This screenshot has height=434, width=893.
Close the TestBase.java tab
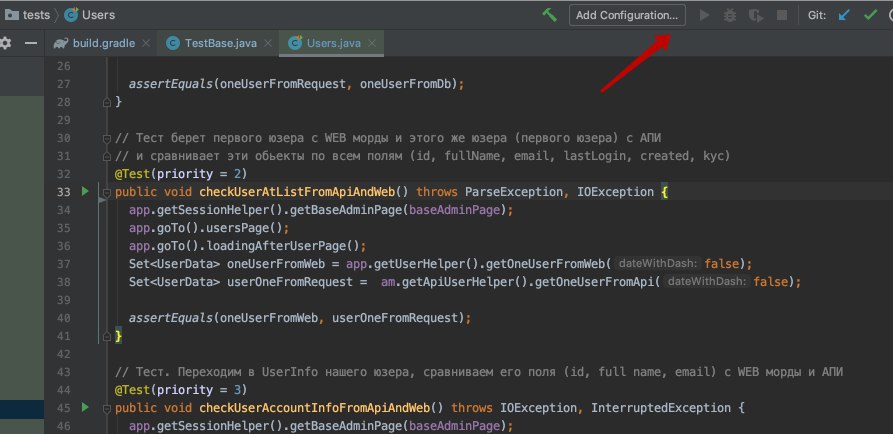pyautogui.click(x=268, y=43)
